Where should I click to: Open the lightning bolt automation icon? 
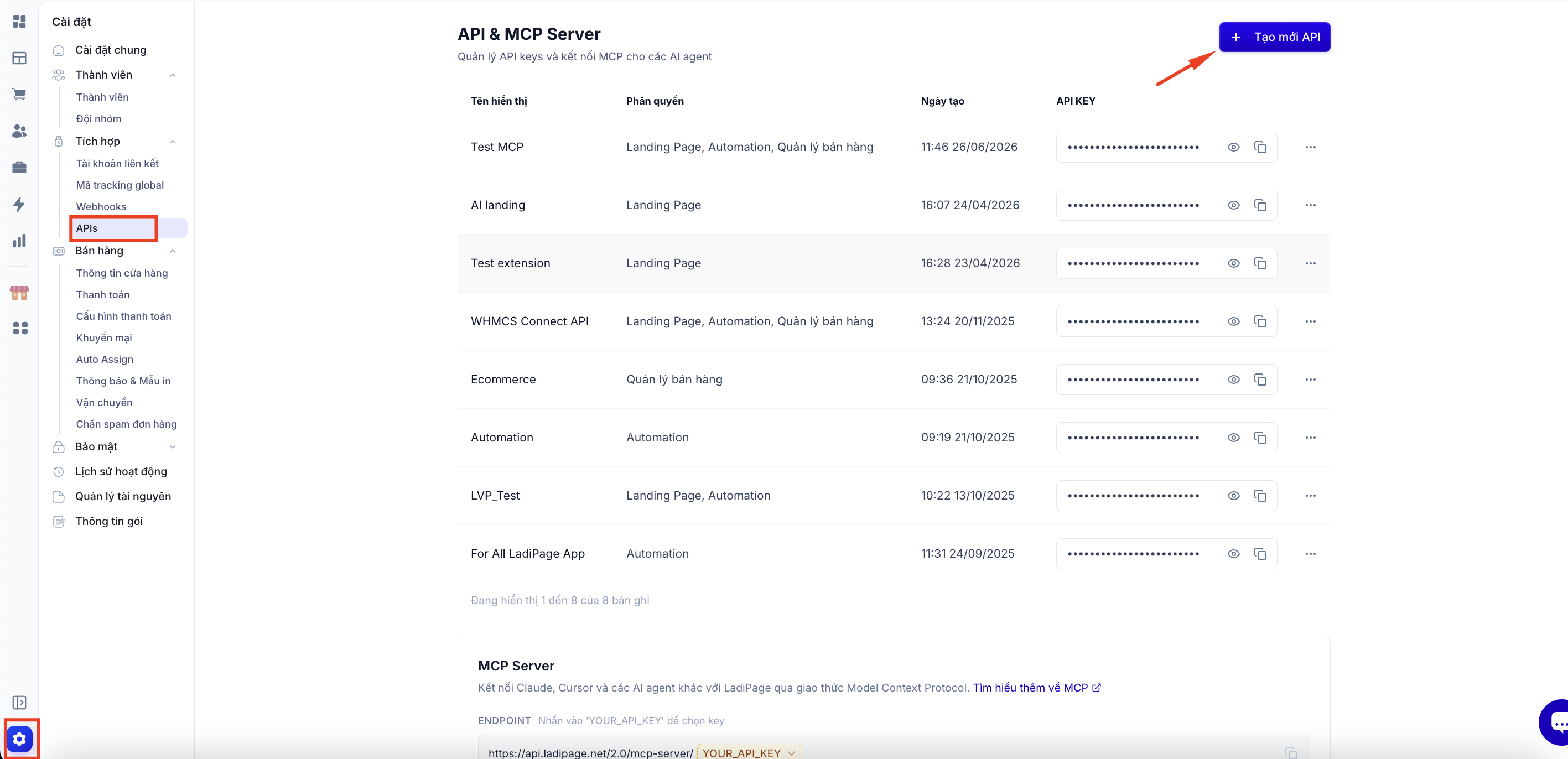(19, 204)
